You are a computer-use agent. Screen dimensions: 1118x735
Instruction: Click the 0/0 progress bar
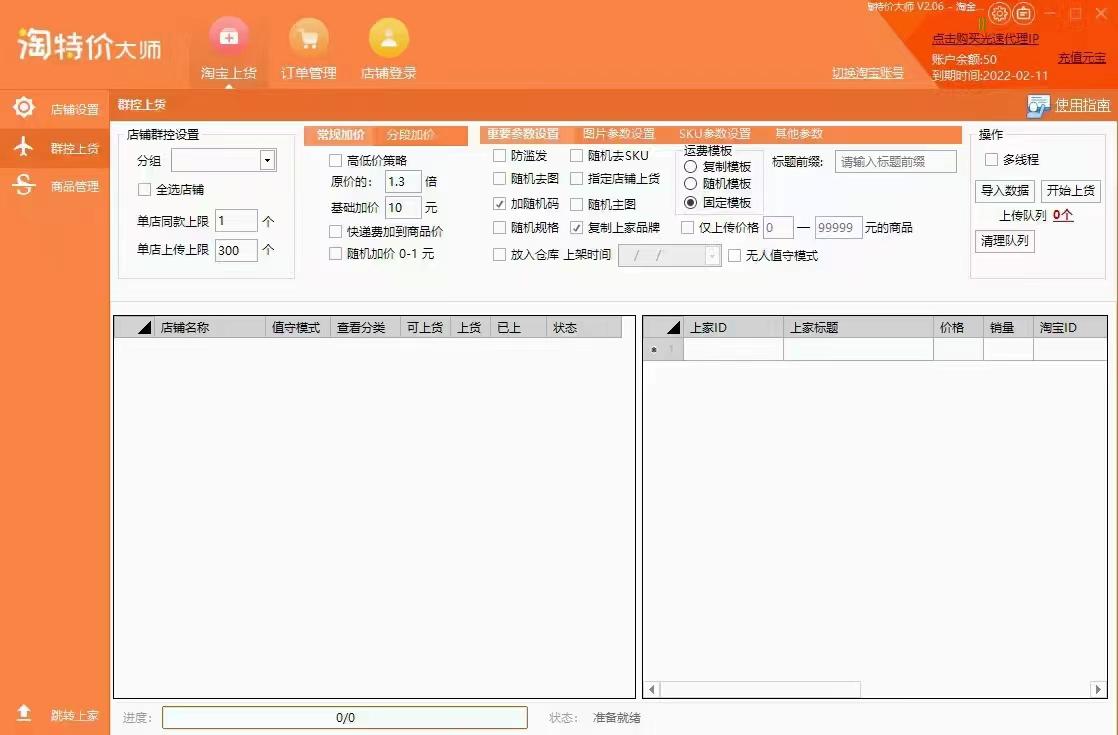(x=345, y=717)
